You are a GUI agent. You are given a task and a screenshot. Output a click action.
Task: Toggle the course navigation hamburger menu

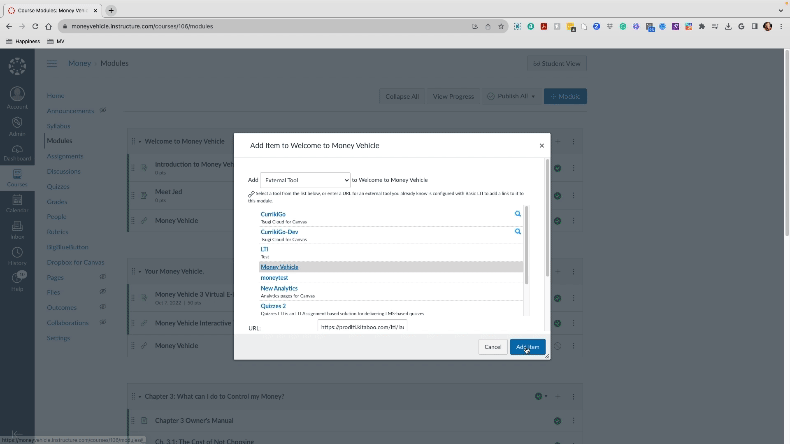(52, 64)
